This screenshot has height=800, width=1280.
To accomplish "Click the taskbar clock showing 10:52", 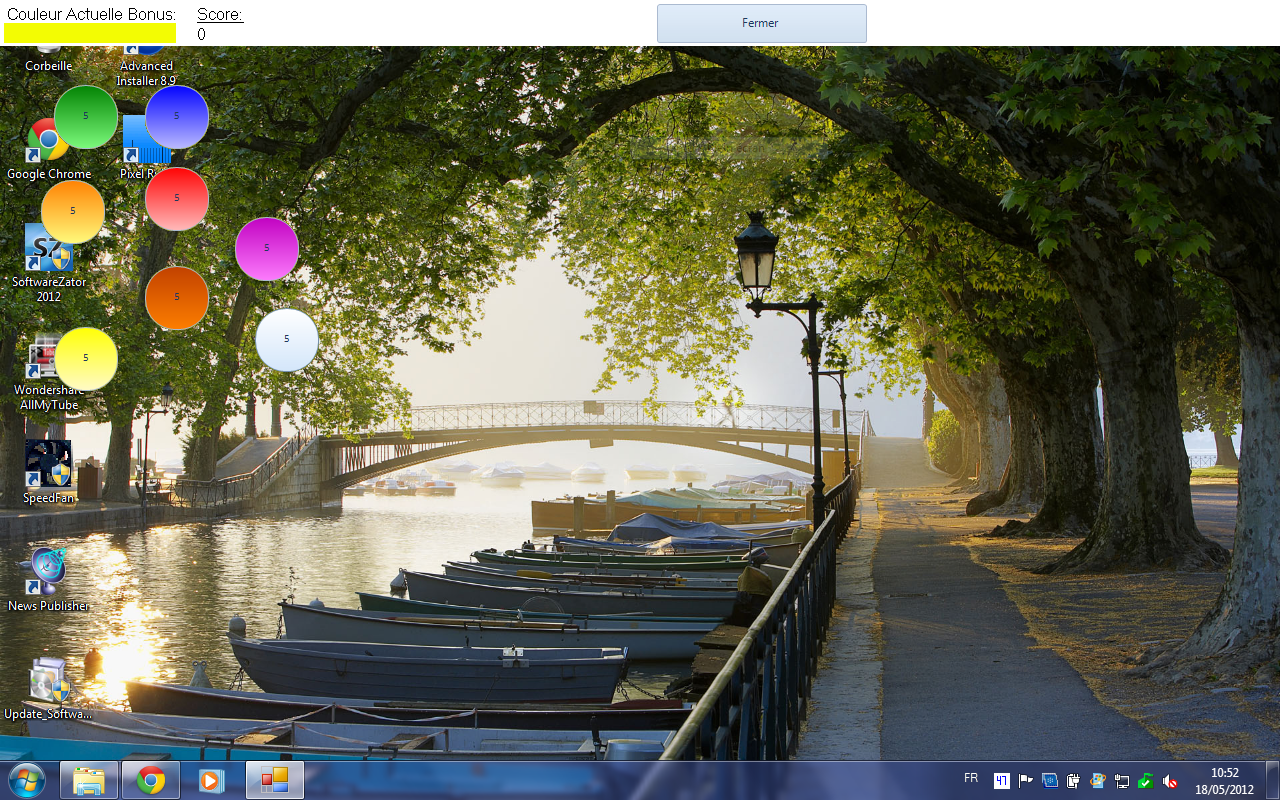I will pyautogui.click(x=1224, y=781).
